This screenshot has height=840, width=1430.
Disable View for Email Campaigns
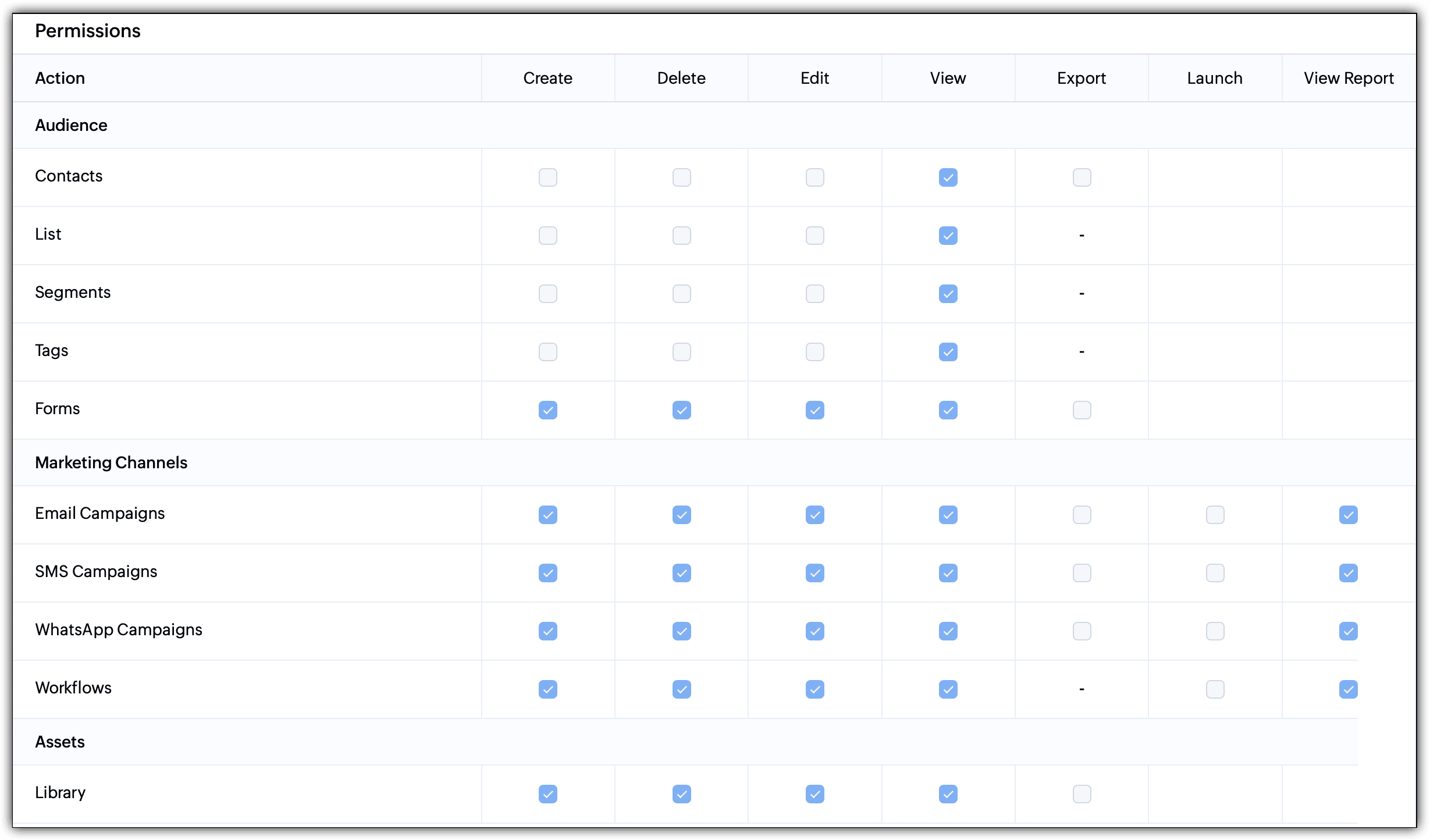pyautogui.click(x=948, y=515)
